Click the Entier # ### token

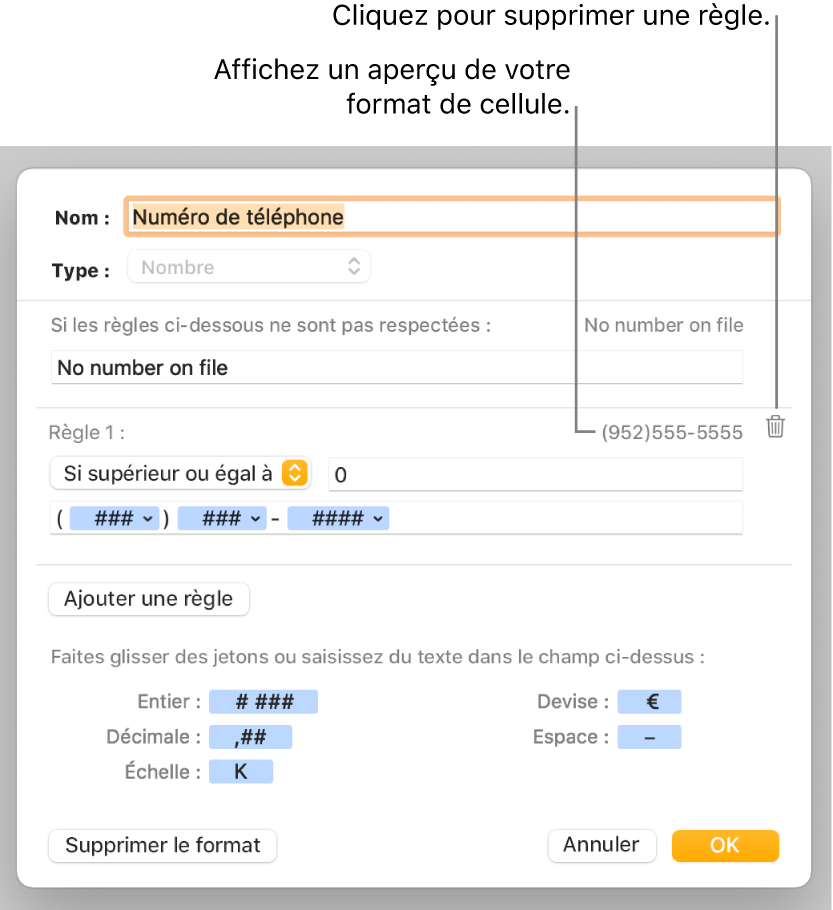pos(263,702)
